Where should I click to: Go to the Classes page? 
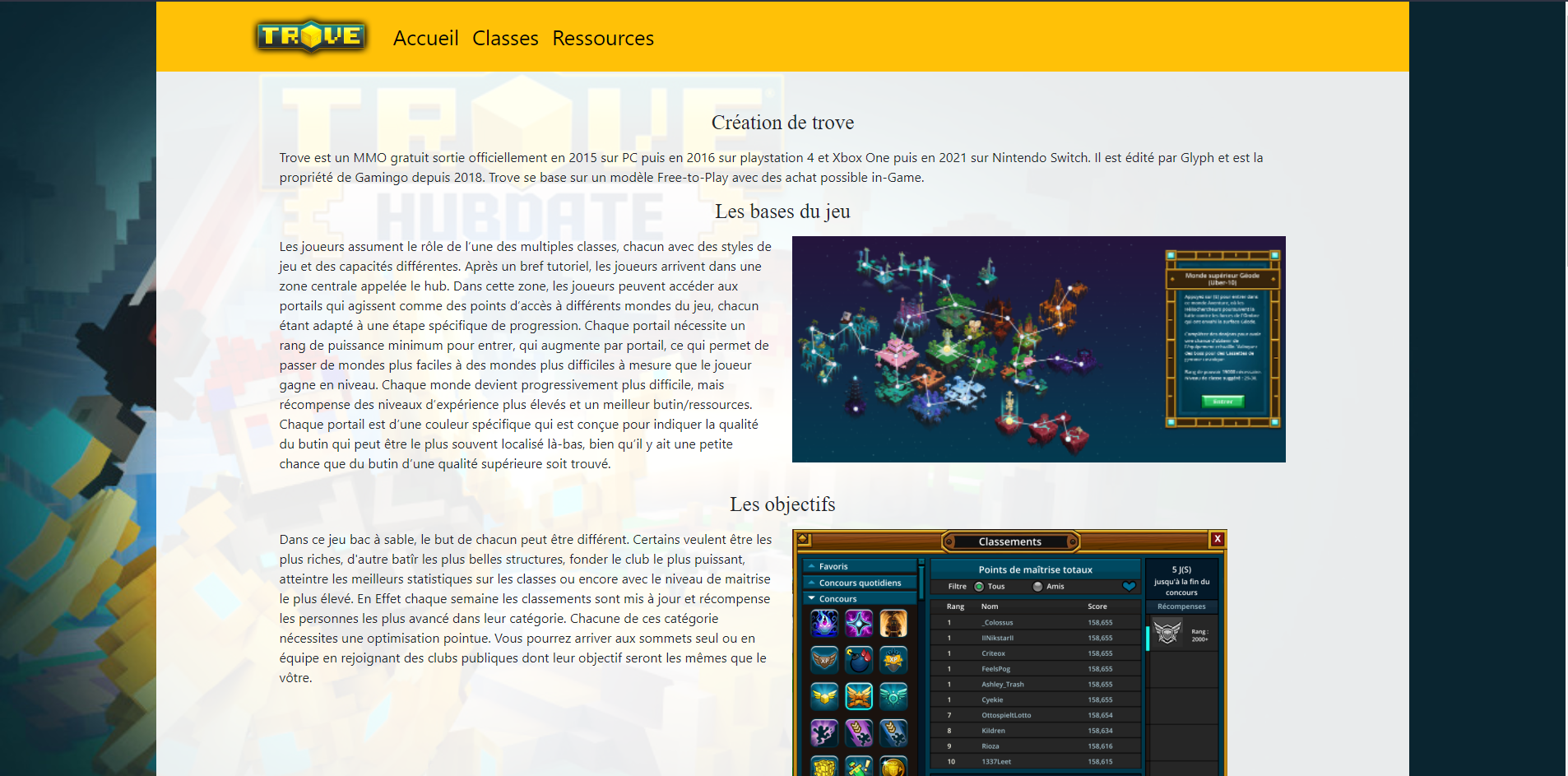[505, 38]
